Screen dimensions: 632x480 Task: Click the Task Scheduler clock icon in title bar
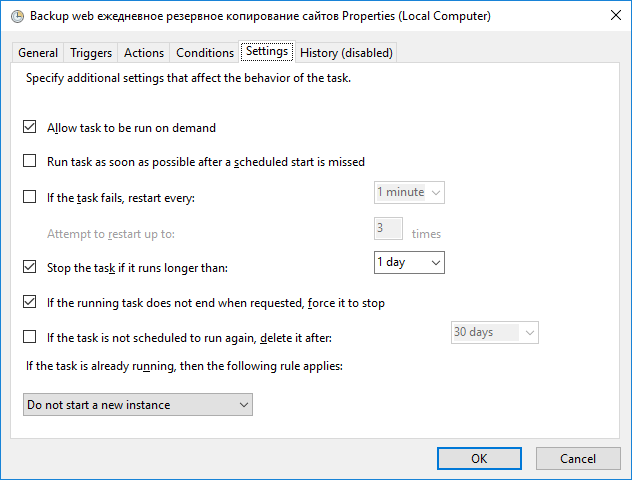[17, 17]
